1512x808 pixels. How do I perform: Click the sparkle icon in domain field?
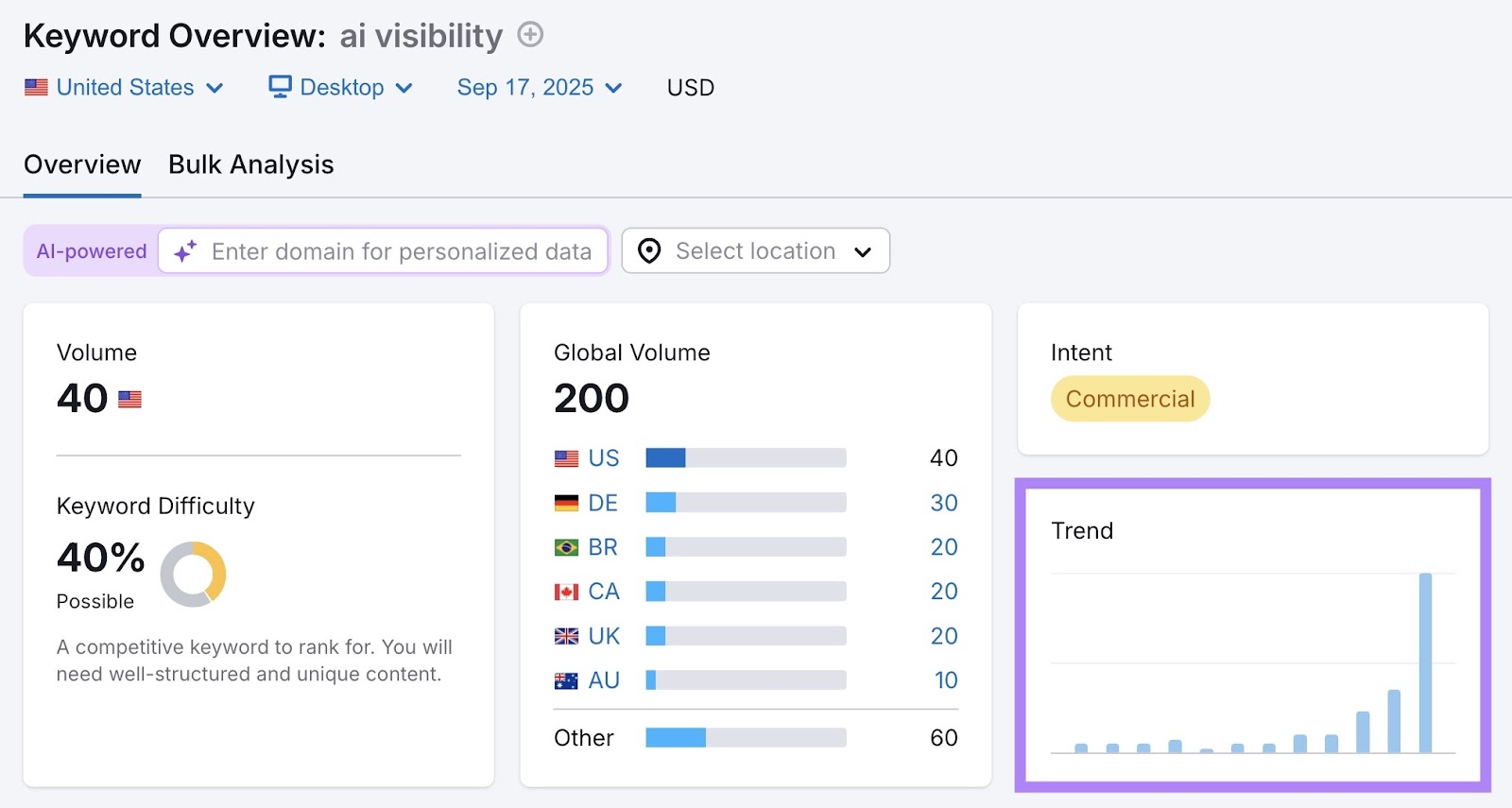tap(185, 251)
